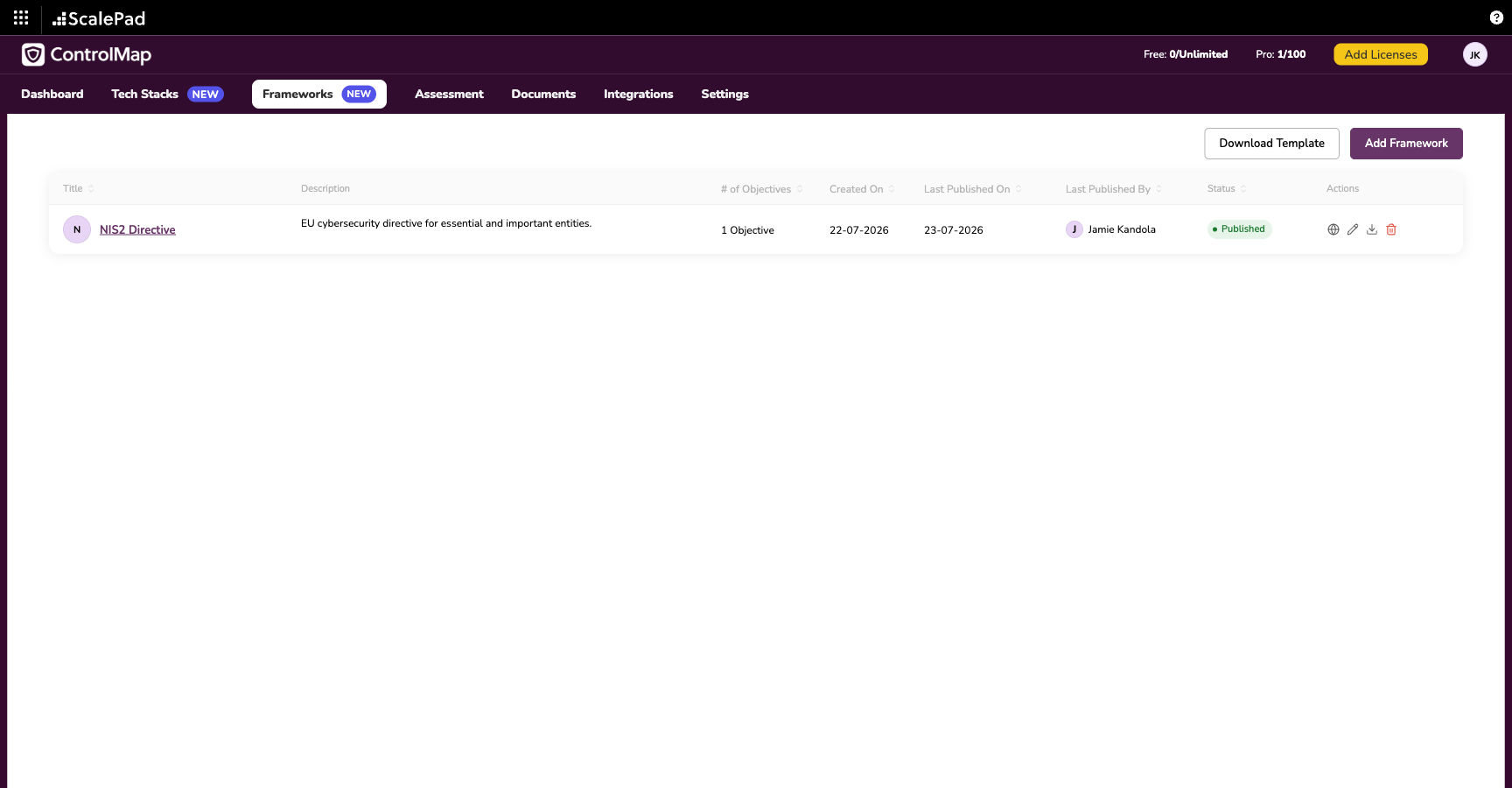Click the Free: 0/Unlimited license counter

tap(1186, 54)
